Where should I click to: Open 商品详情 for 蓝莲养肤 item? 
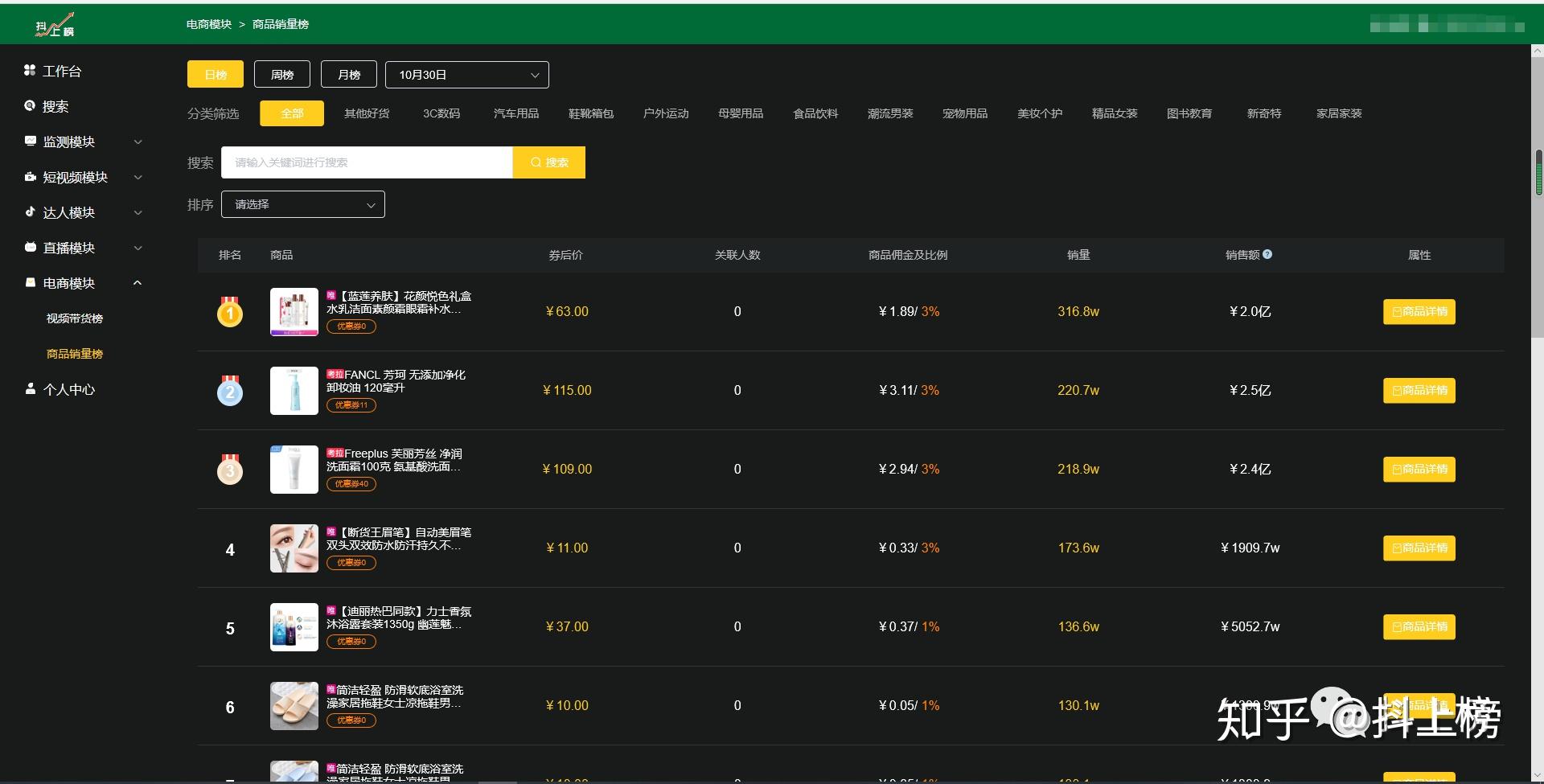[x=1419, y=312]
